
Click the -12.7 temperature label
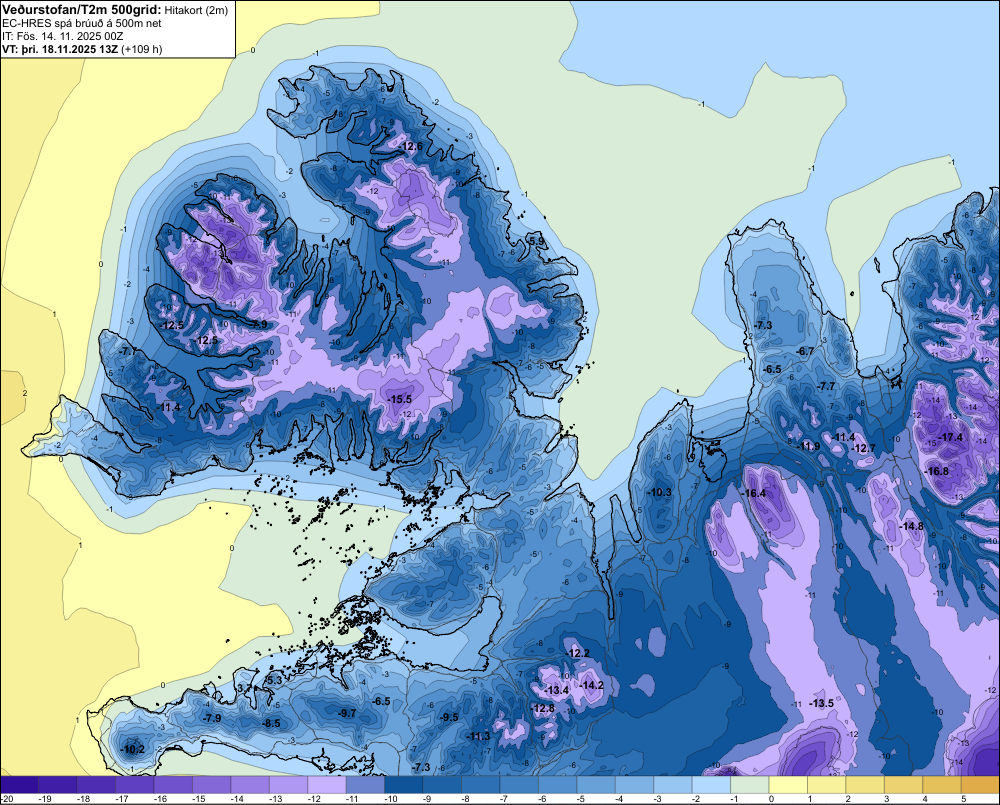click(x=864, y=448)
